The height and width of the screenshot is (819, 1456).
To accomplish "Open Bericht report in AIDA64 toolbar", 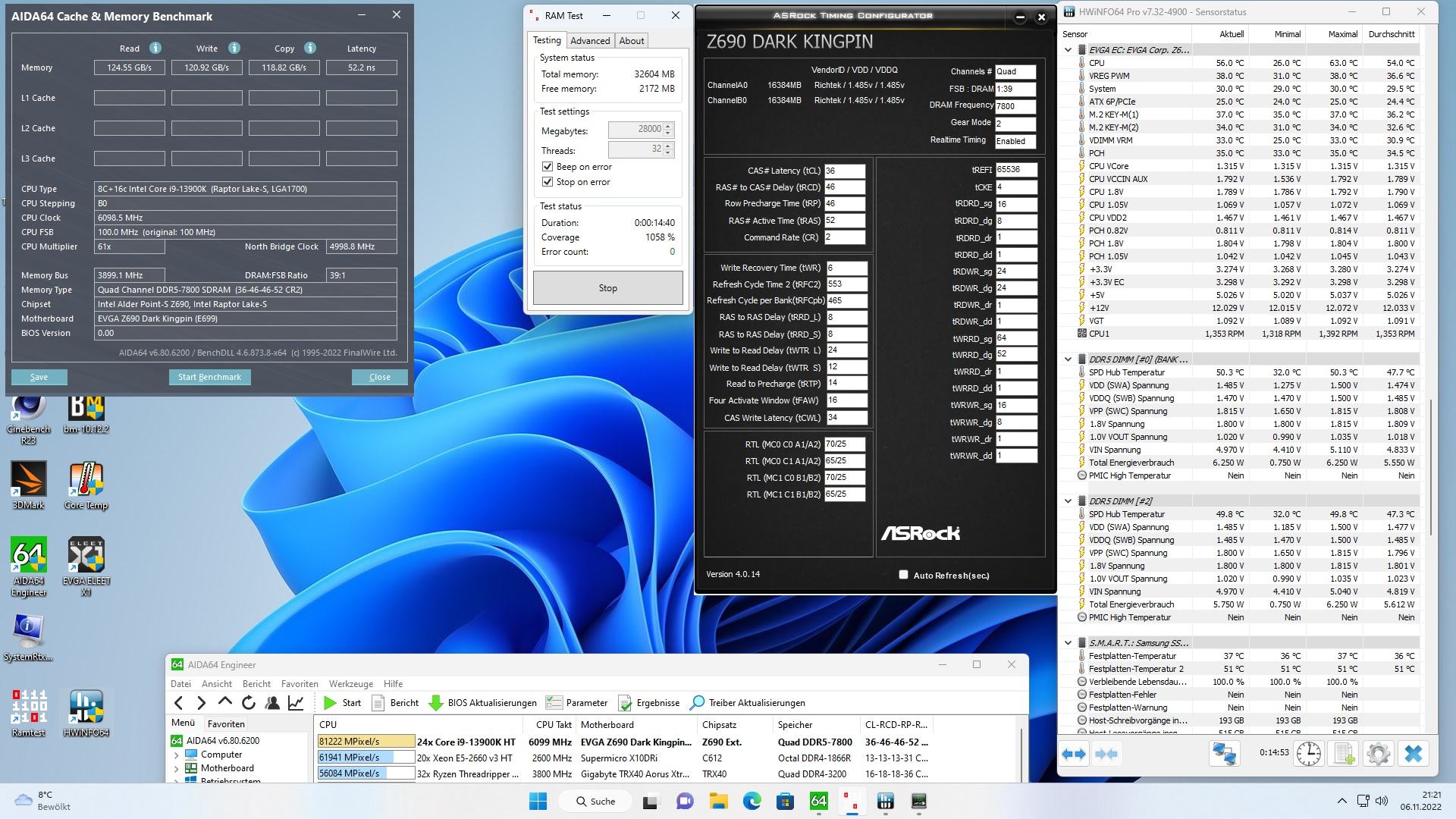I will coord(395,703).
